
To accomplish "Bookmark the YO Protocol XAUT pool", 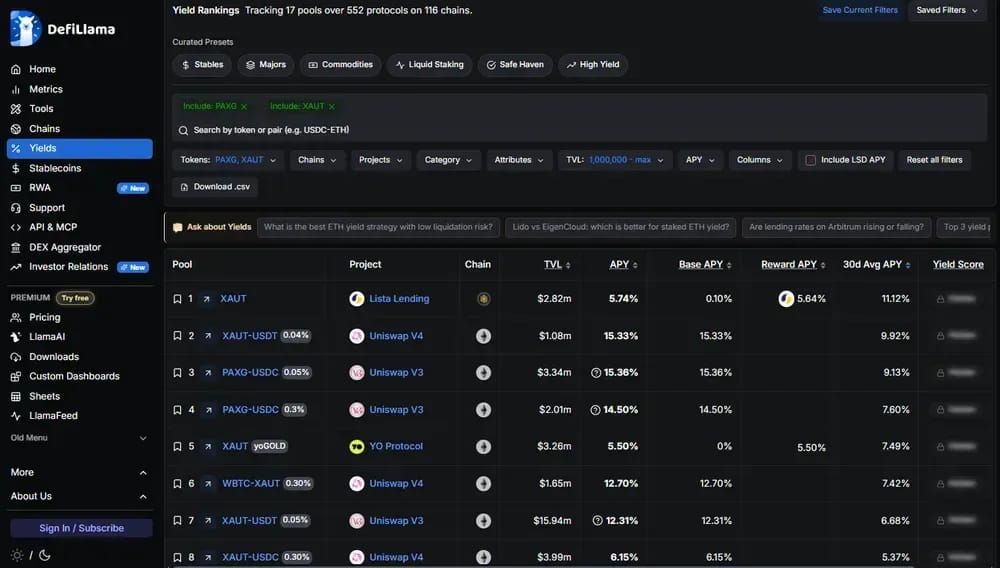I will pos(177,447).
